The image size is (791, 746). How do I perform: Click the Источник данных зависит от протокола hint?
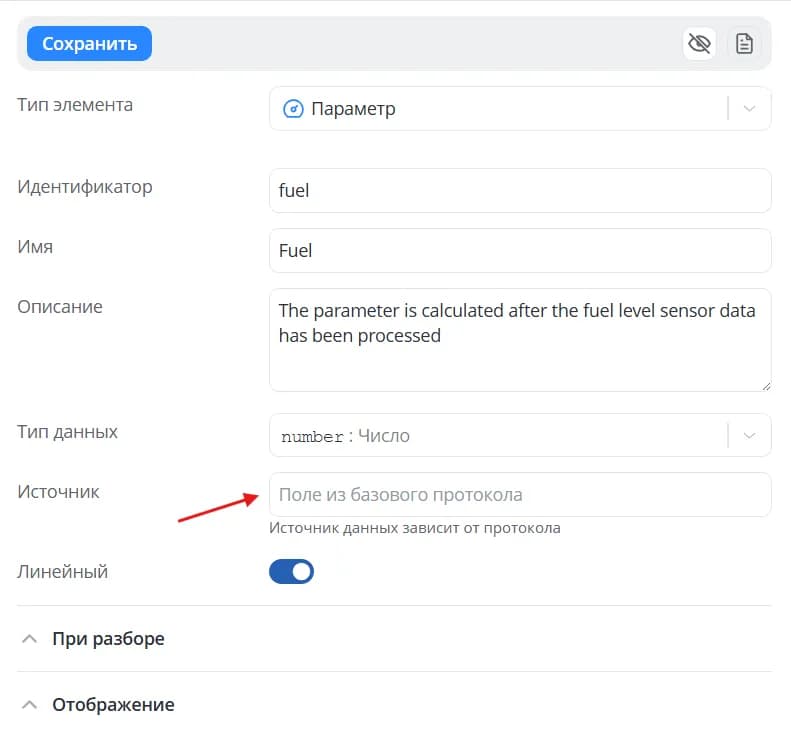415,528
